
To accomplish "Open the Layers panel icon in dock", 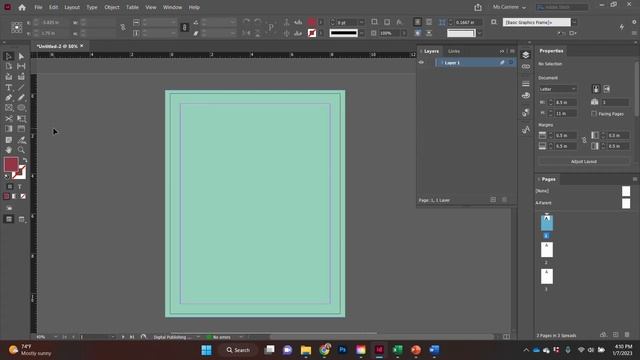I will 526,55.
